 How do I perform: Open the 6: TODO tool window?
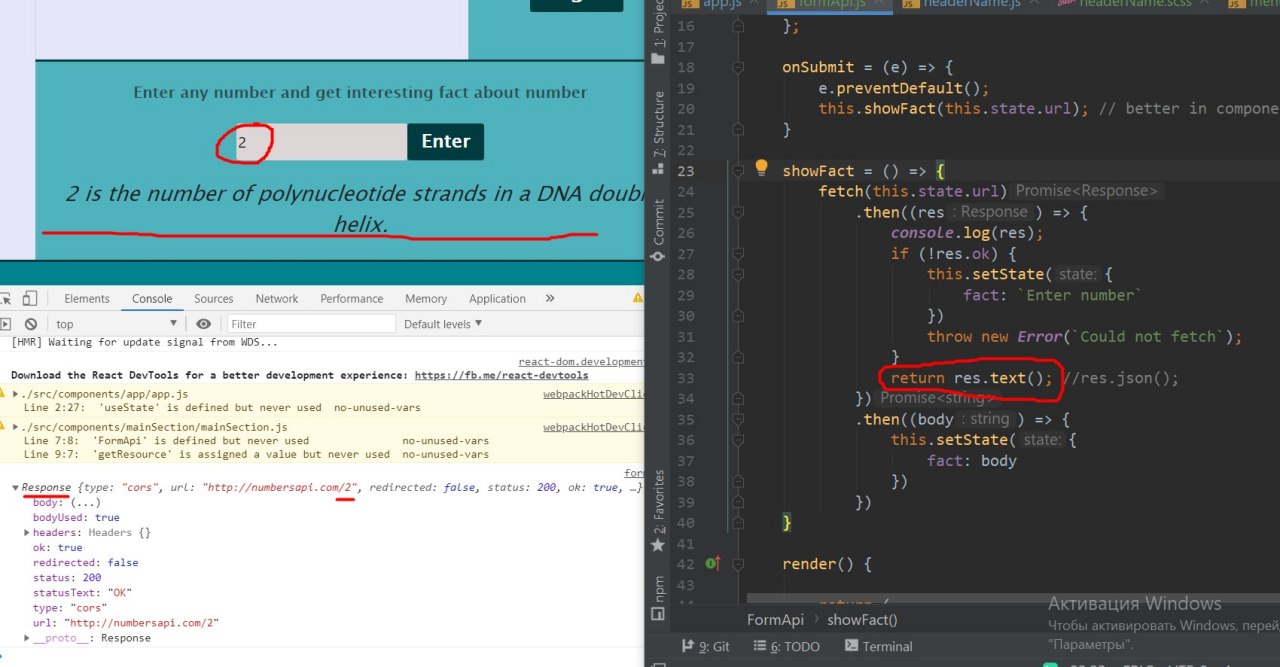785,646
